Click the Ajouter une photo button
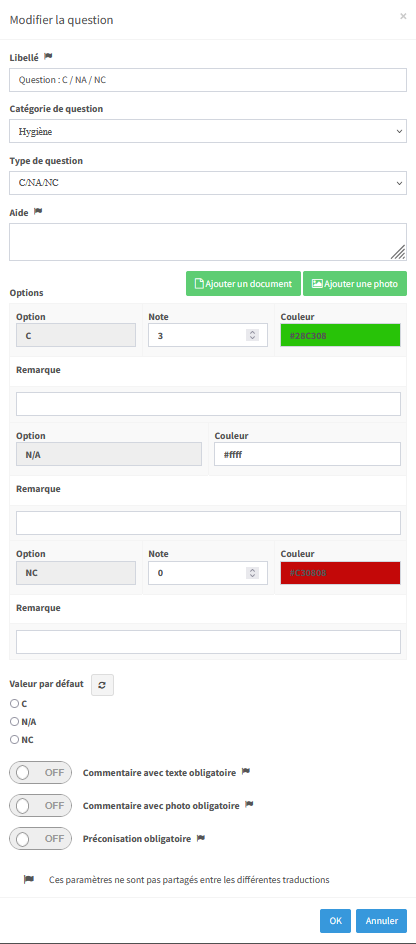Viewport: 416px width, 944px height. coord(355,284)
